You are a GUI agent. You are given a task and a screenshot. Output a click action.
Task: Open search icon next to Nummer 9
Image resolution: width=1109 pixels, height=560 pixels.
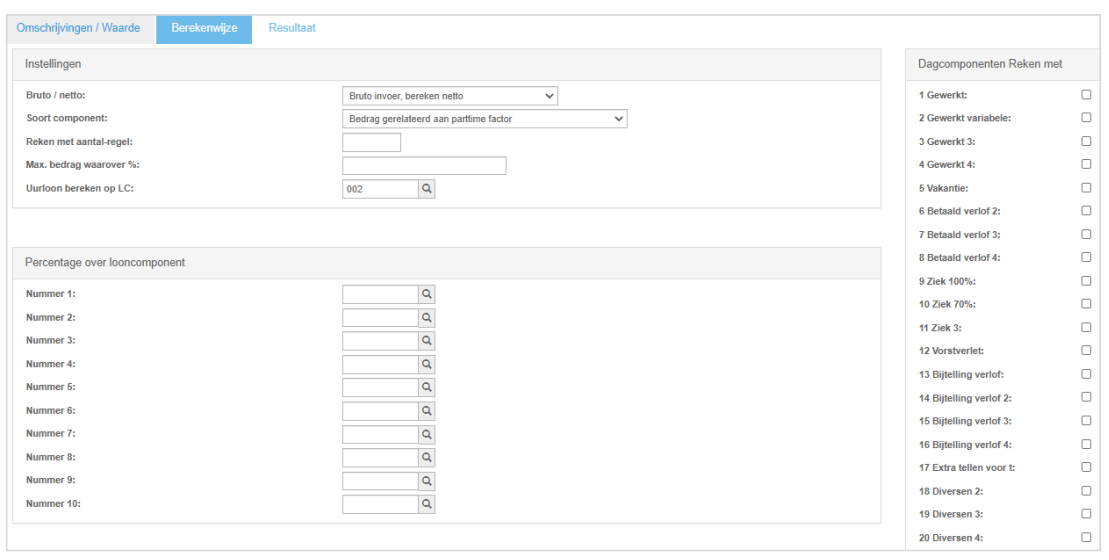(426, 481)
